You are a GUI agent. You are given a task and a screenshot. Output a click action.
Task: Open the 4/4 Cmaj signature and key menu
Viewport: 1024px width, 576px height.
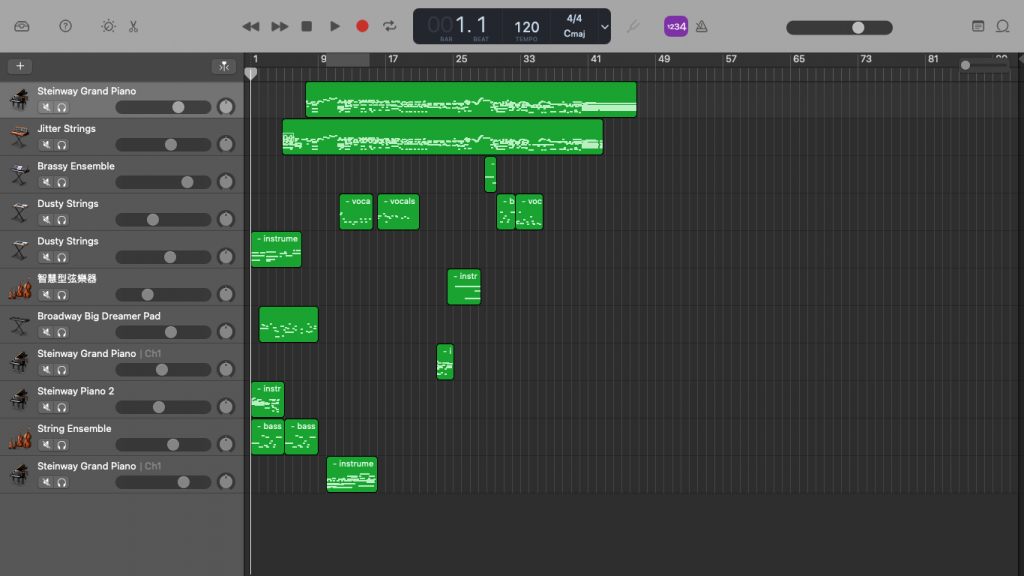pyautogui.click(x=574, y=26)
